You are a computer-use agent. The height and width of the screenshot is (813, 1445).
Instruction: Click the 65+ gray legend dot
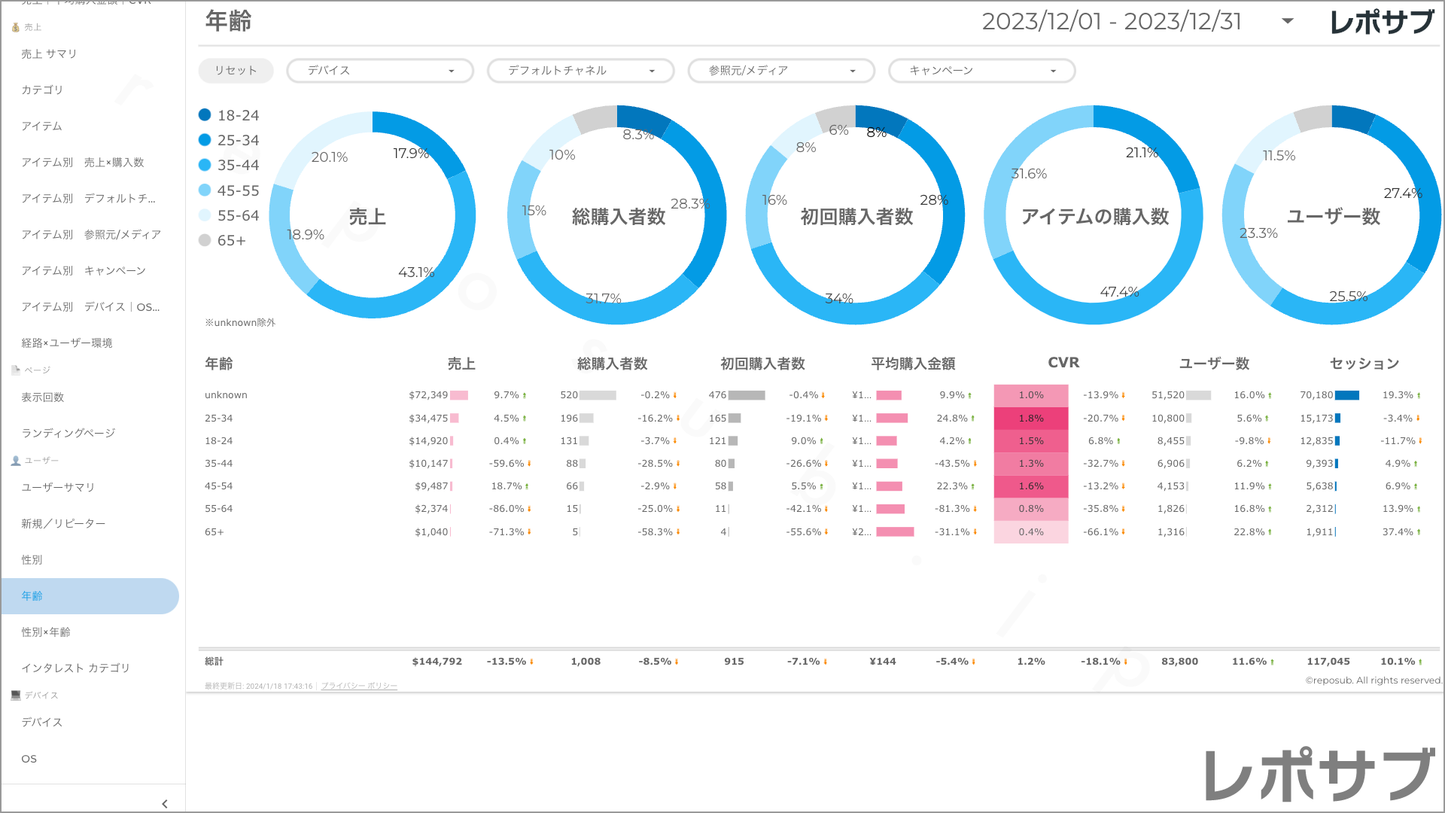tap(205, 241)
